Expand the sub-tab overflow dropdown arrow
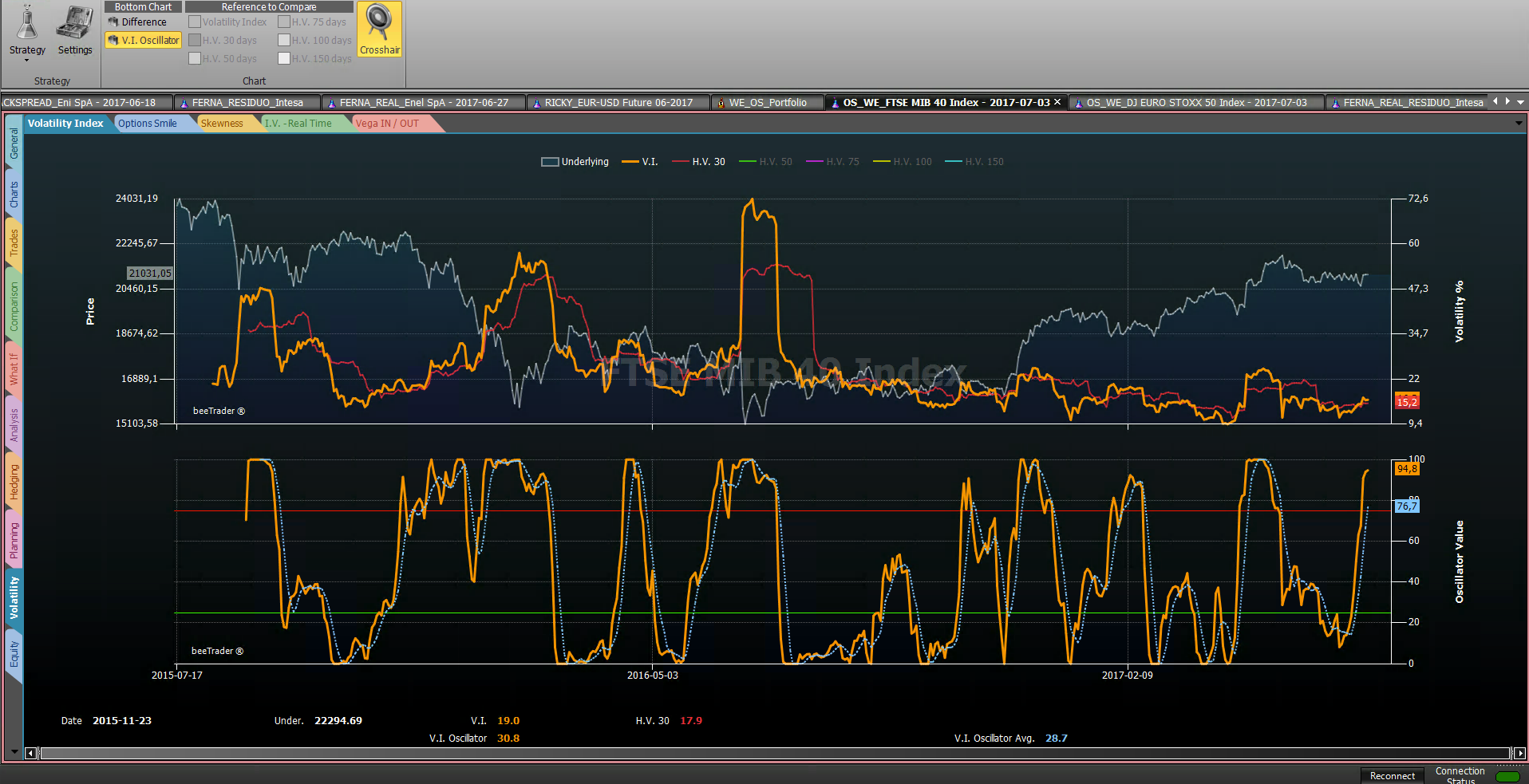1529x784 pixels. coord(1518,123)
